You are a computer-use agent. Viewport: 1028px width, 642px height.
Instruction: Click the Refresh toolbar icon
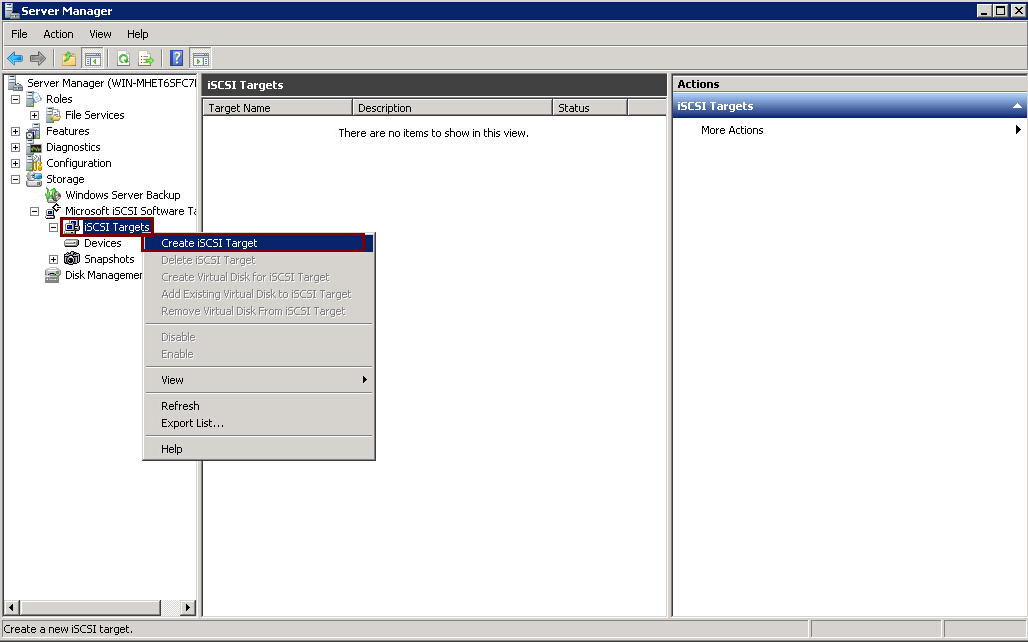[123, 58]
